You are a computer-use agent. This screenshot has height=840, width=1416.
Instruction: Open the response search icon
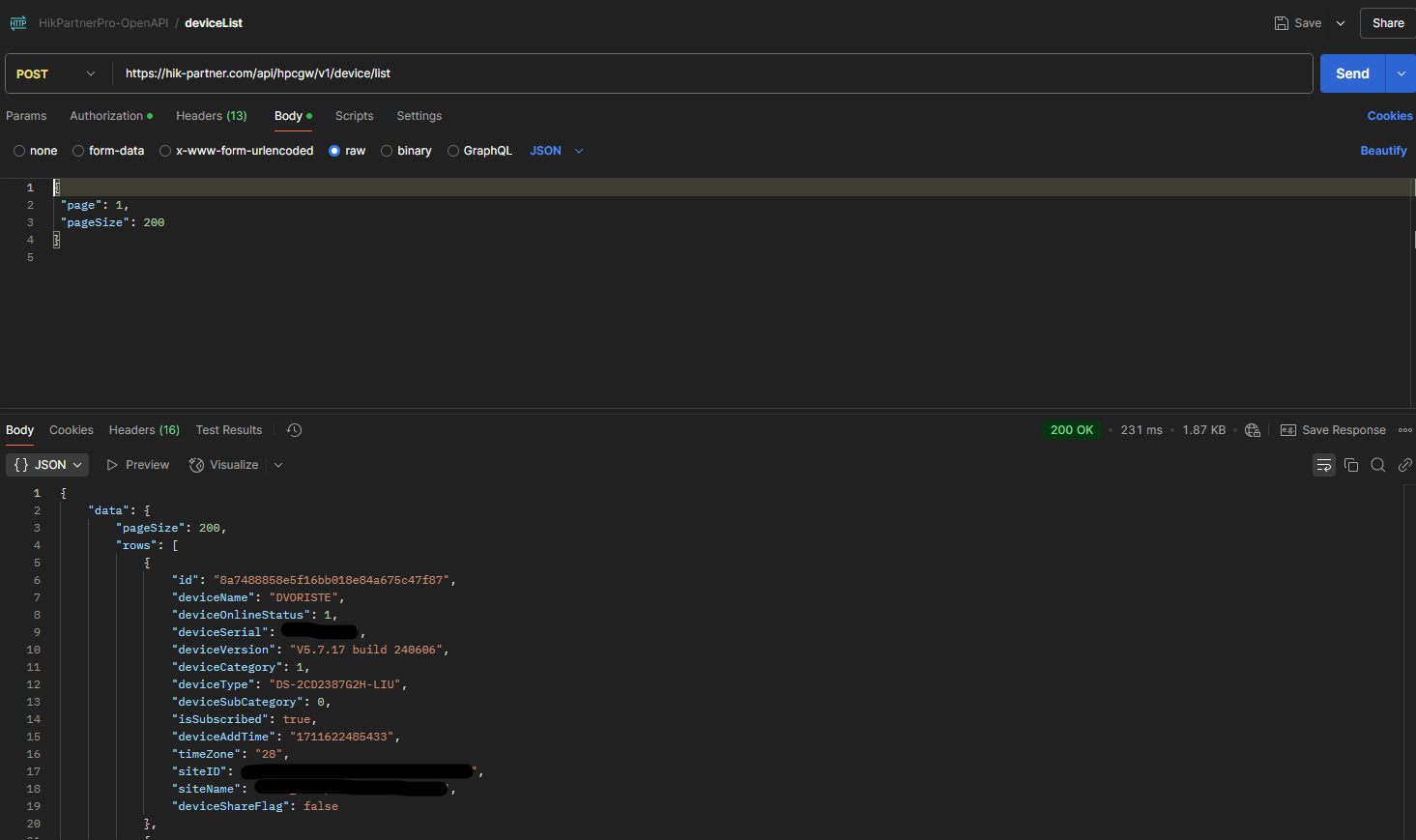coord(1378,465)
